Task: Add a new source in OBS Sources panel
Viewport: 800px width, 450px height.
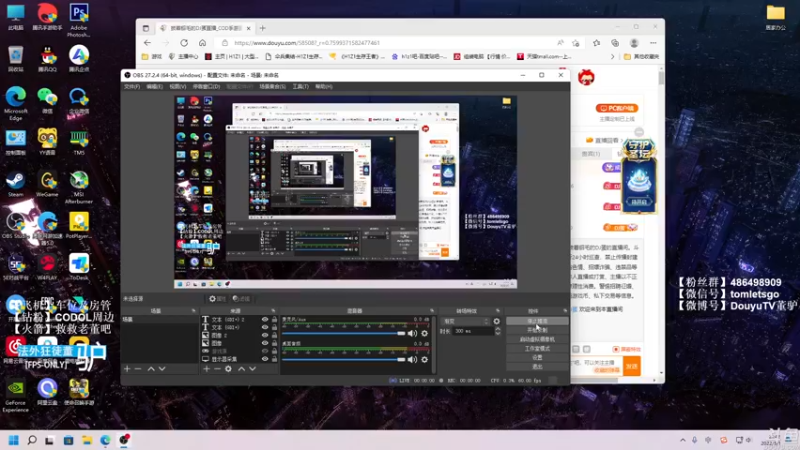Action: click(x=207, y=368)
